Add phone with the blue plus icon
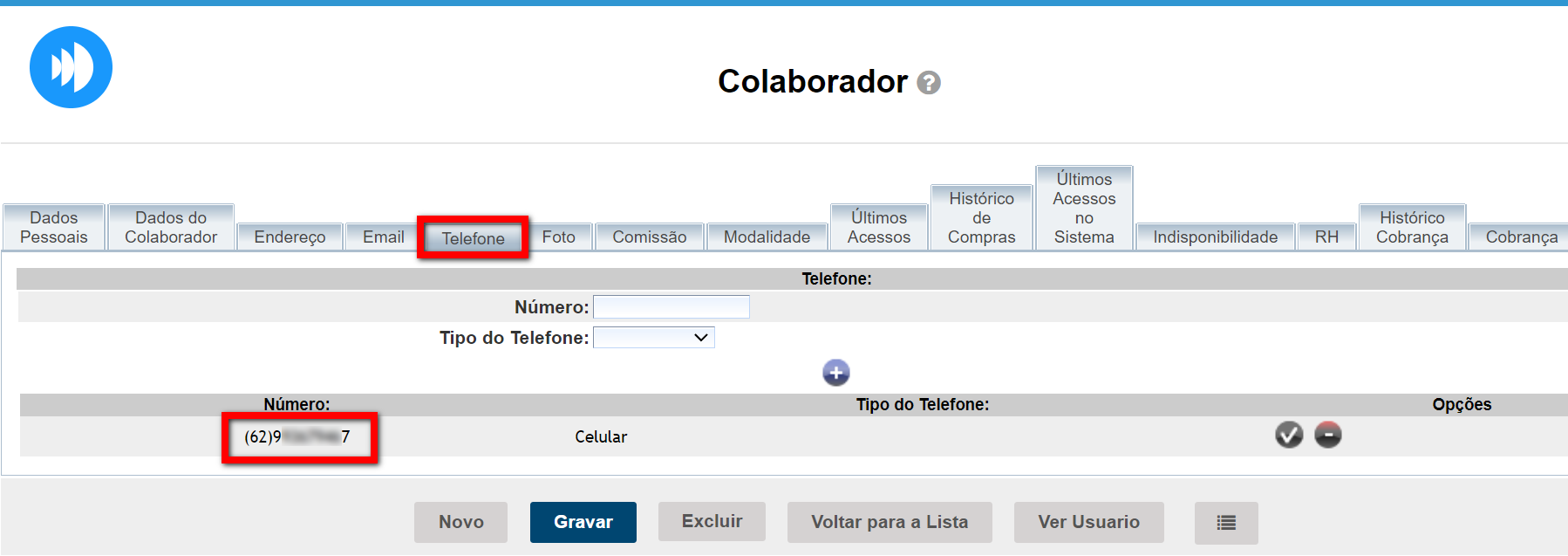This screenshot has height=556, width=1568. click(x=835, y=373)
